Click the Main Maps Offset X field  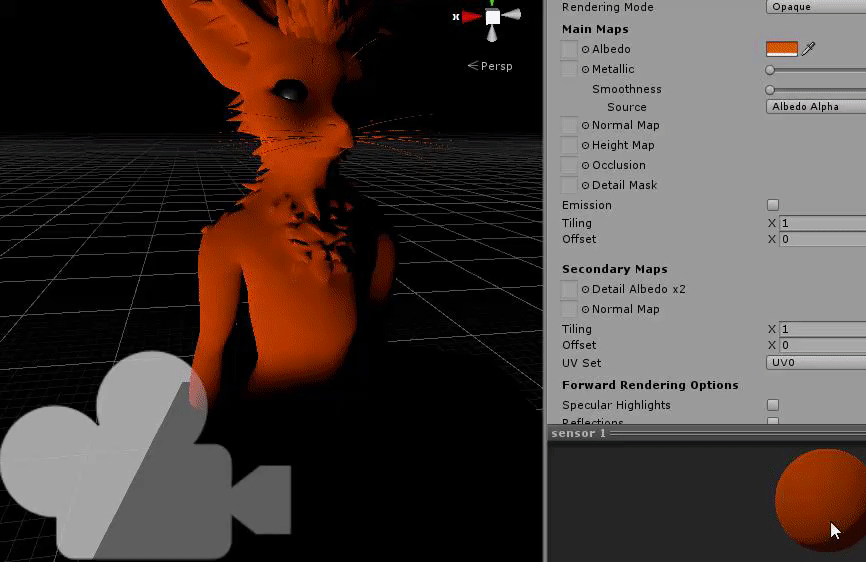point(822,239)
